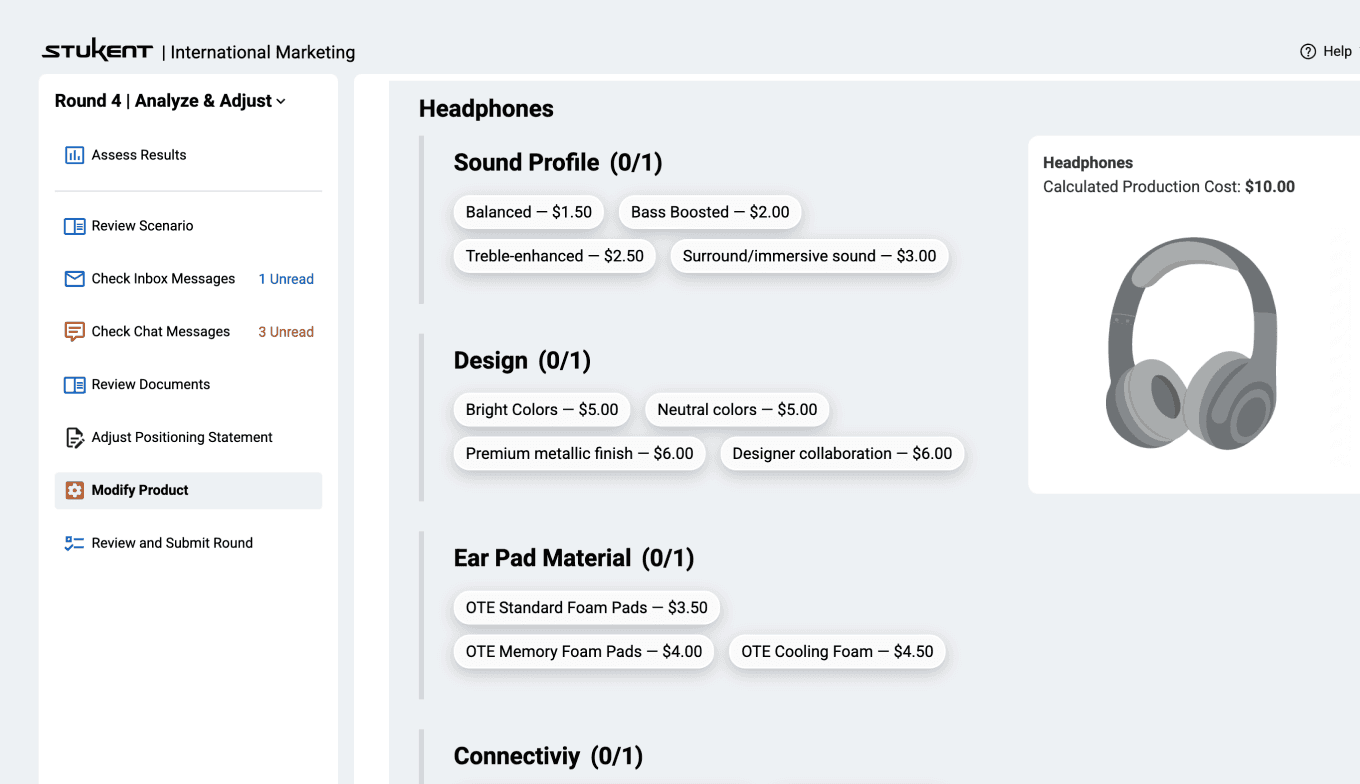
Task: Click the inbox envelope icon
Action: point(74,279)
